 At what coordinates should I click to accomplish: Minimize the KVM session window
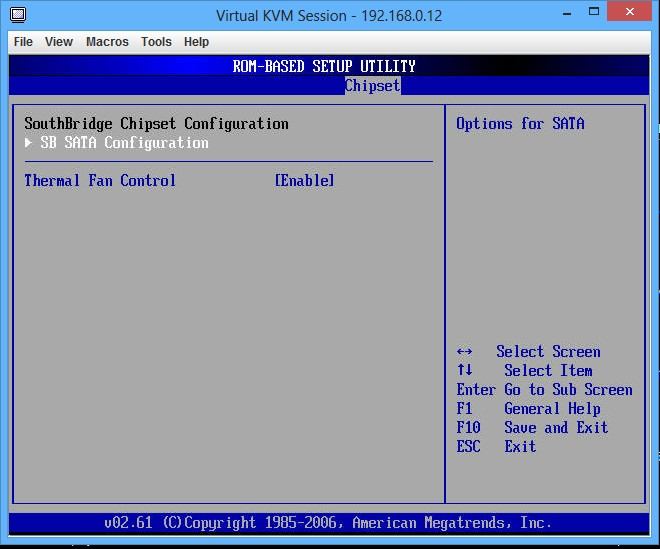click(567, 13)
